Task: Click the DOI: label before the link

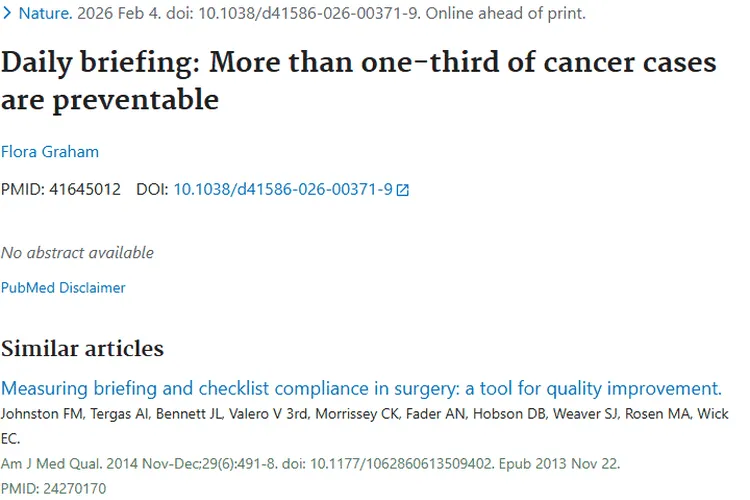Action: point(152,189)
